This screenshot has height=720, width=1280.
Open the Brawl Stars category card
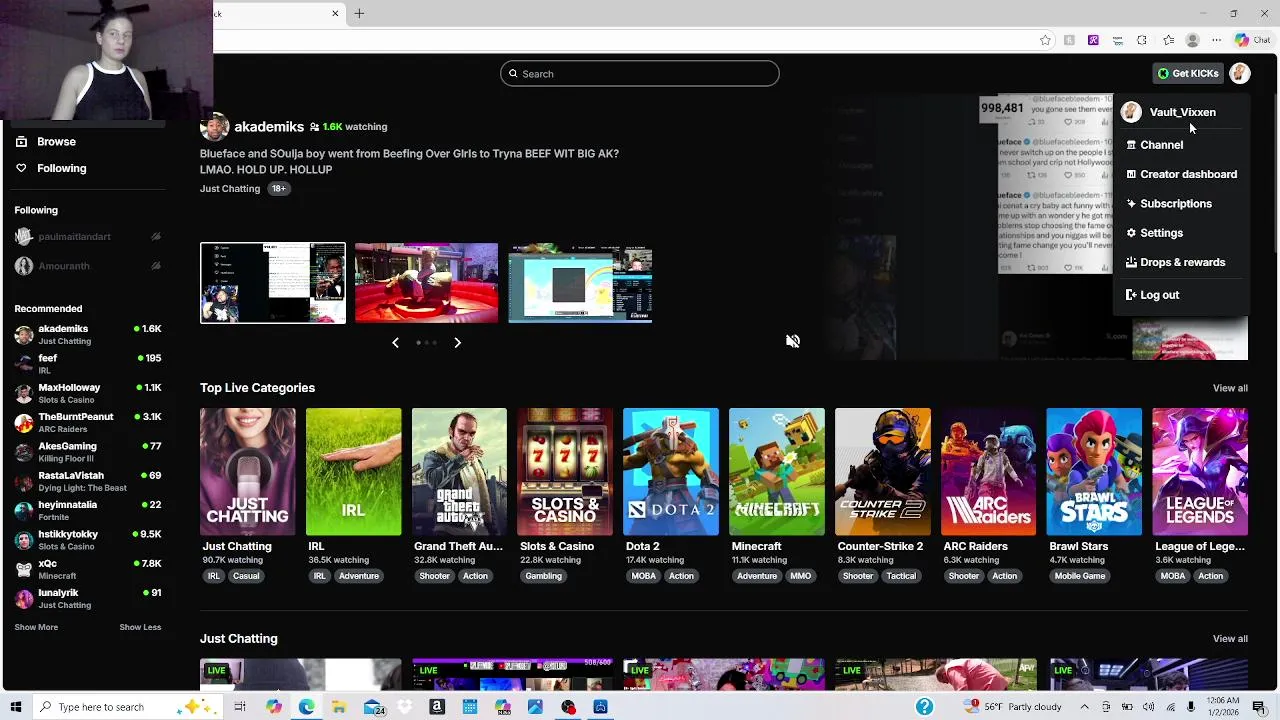pyautogui.click(x=1094, y=472)
